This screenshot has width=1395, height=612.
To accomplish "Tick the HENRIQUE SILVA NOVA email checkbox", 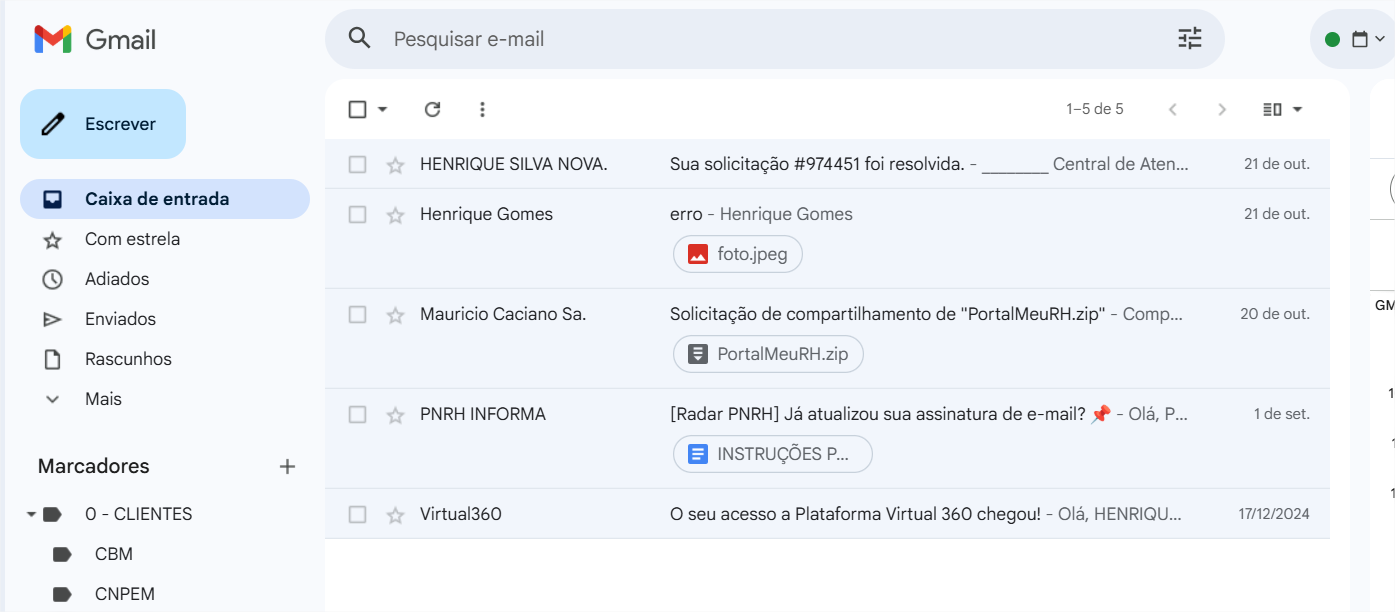I will coord(357,164).
